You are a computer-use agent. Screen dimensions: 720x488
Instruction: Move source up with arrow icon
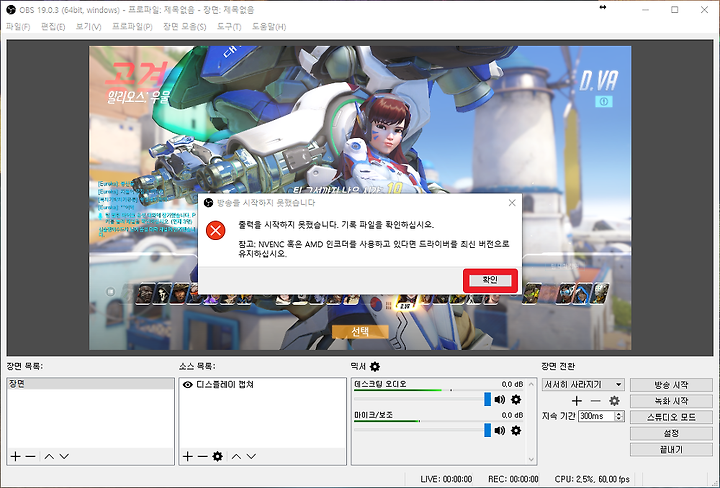[236, 456]
